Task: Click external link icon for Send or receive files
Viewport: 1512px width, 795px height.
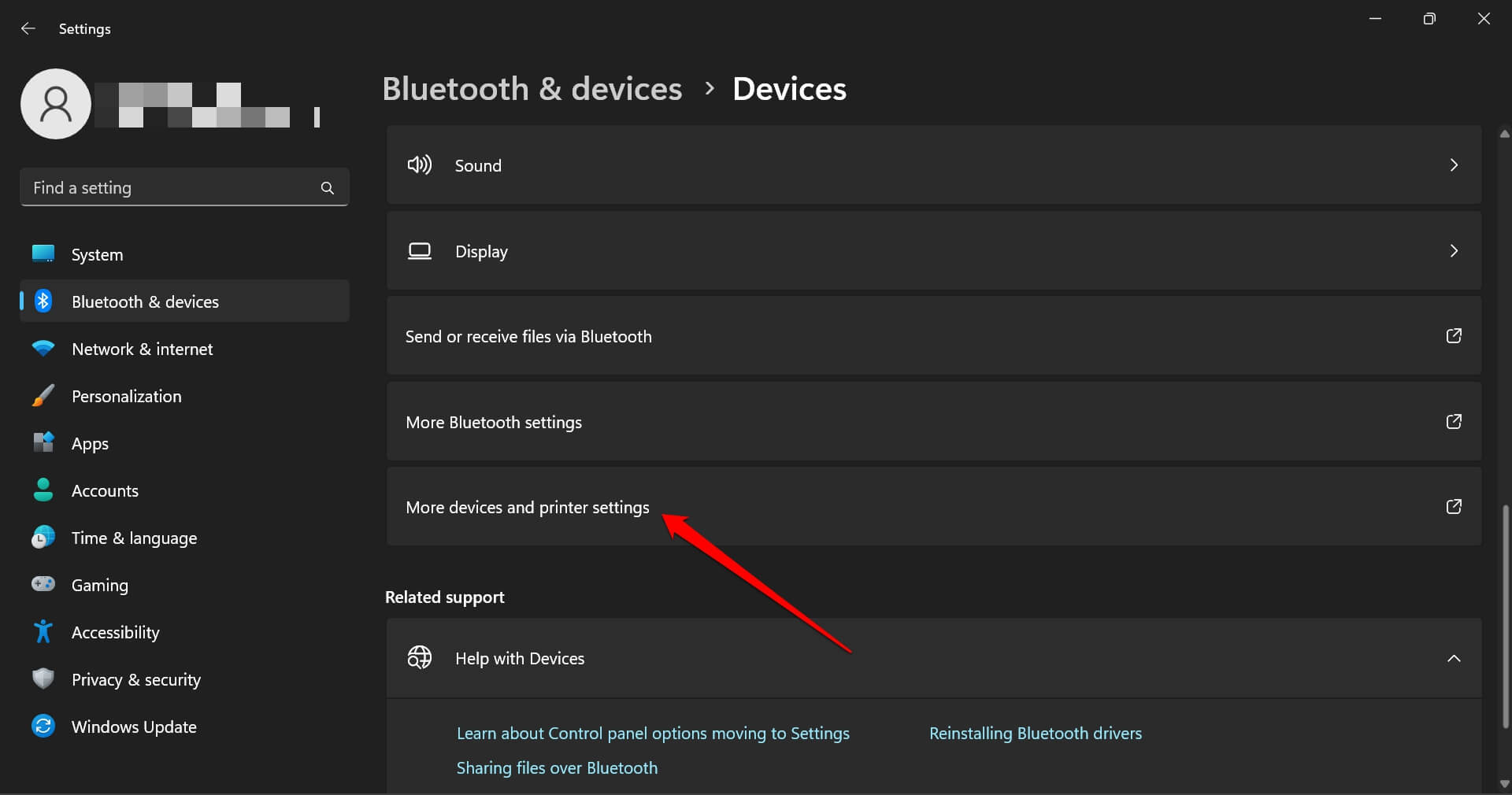Action: click(x=1454, y=336)
